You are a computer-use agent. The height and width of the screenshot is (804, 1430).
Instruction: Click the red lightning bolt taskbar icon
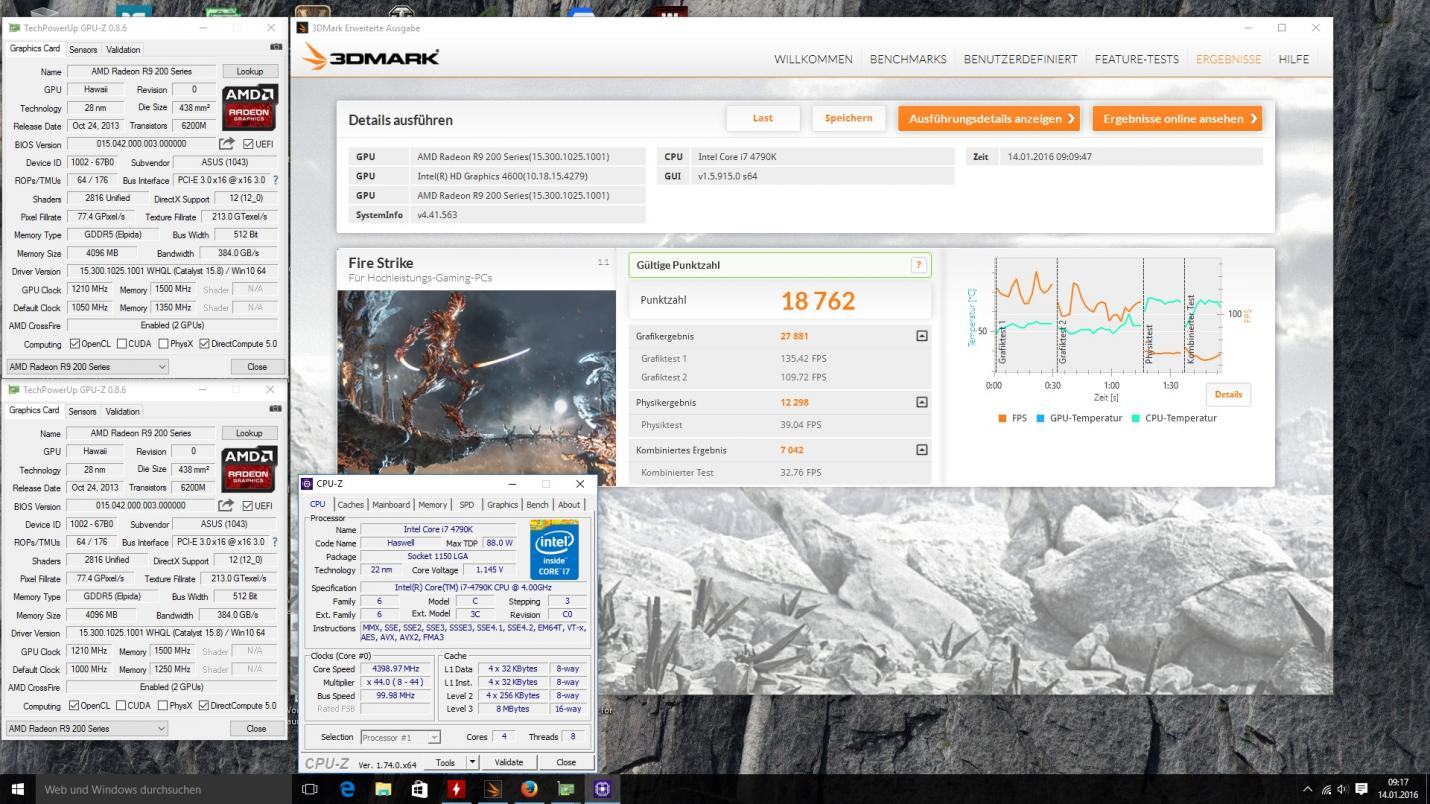pos(456,789)
